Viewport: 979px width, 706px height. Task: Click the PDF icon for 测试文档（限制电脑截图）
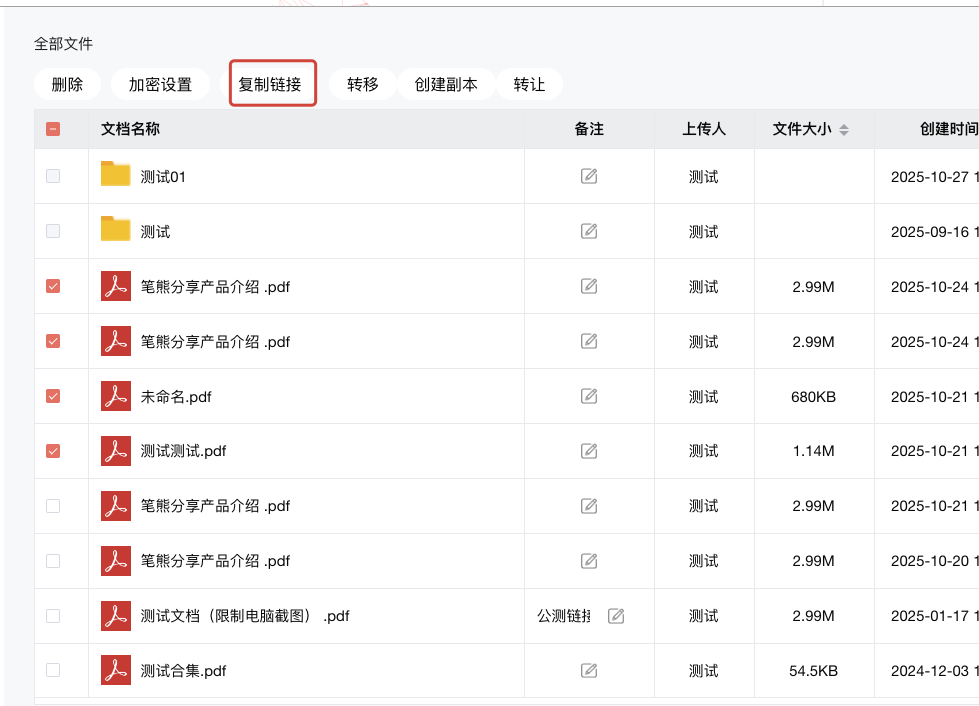[x=116, y=615]
